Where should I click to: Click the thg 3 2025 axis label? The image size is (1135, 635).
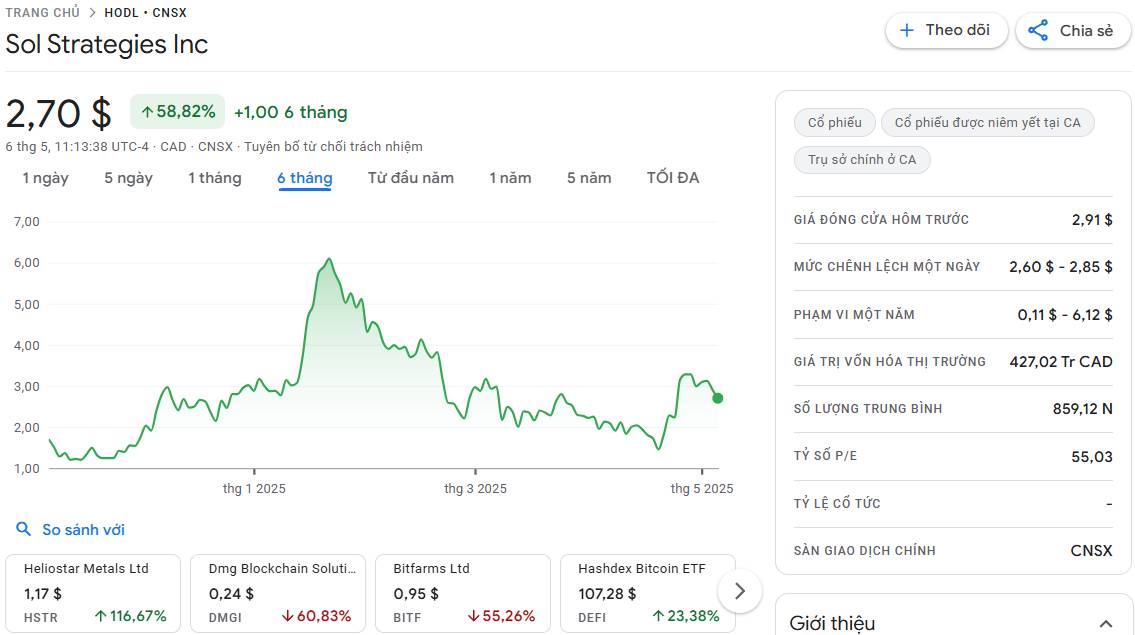pos(476,489)
